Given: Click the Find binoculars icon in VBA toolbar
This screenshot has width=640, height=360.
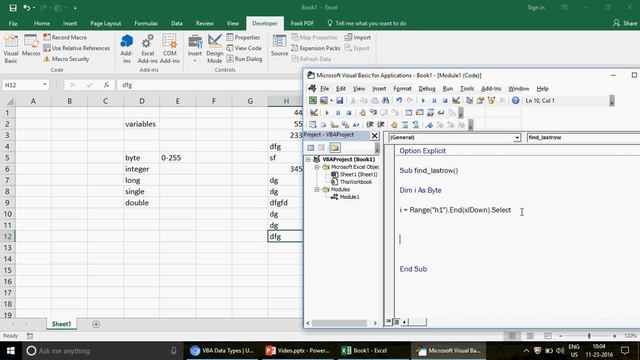Looking at the screenshot, I should 386,100.
